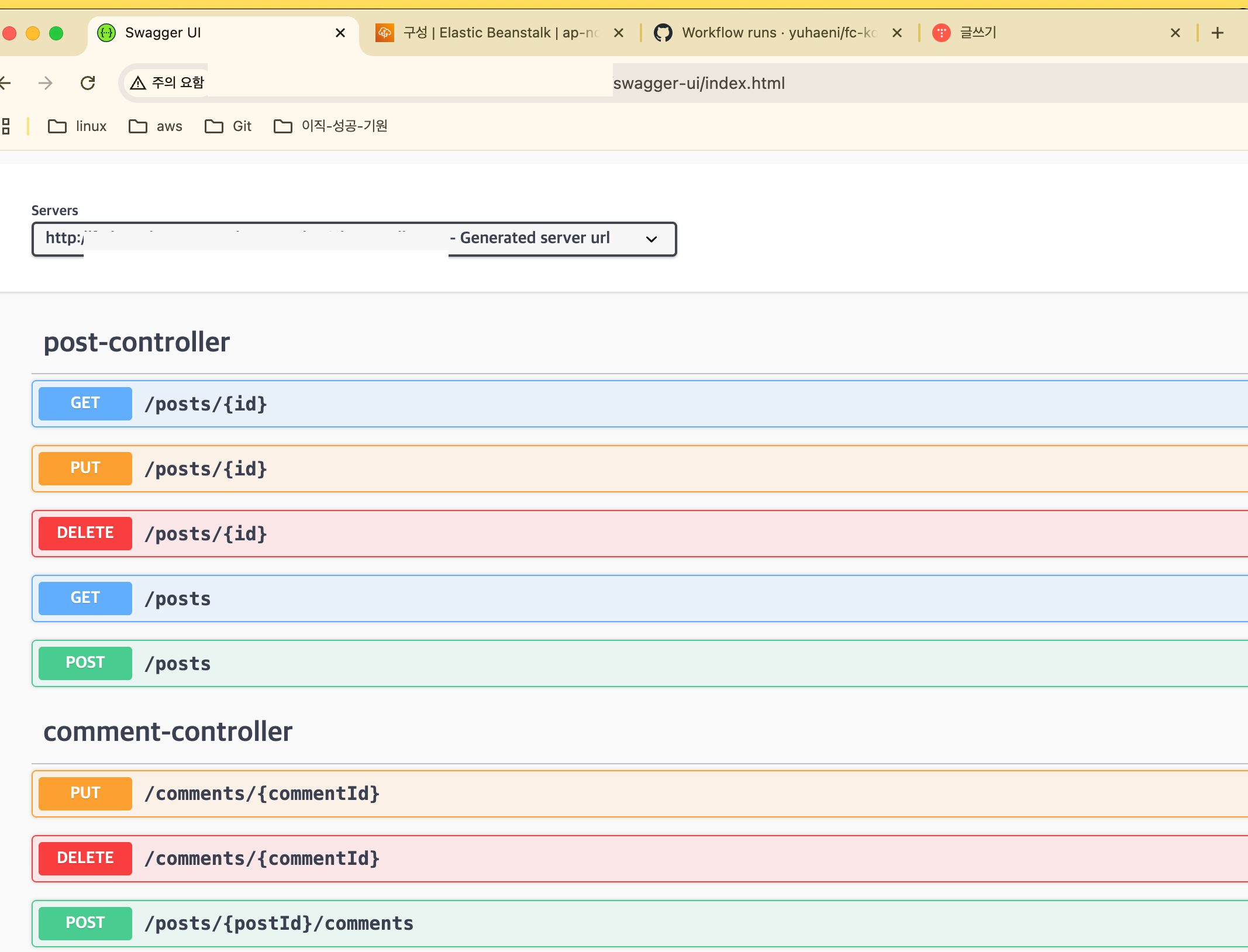The image size is (1248, 952).
Task: Click the security warning triangle icon
Action: (x=138, y=83)
